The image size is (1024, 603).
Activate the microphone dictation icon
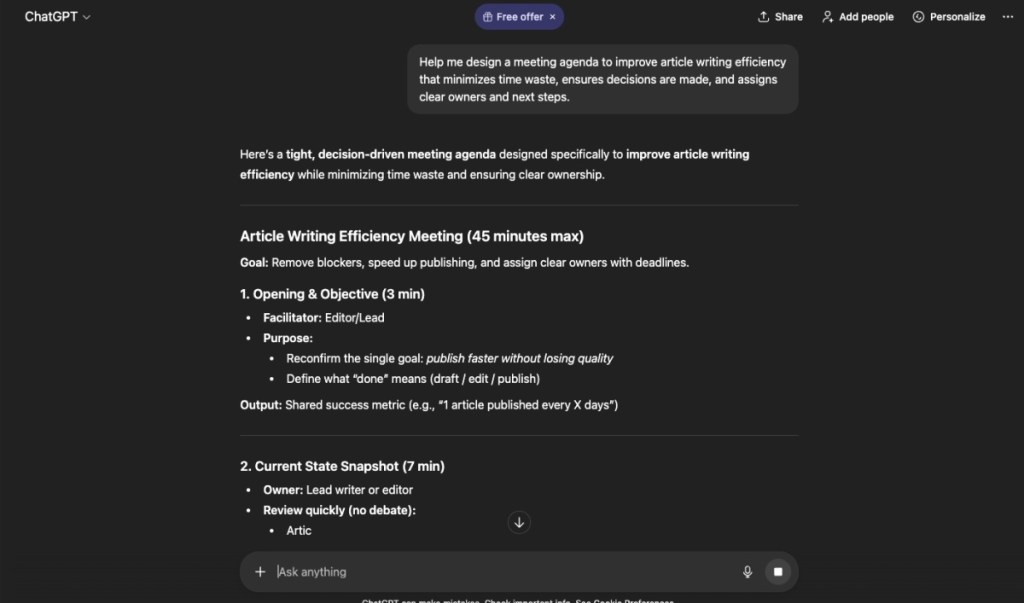coord(747,571)
